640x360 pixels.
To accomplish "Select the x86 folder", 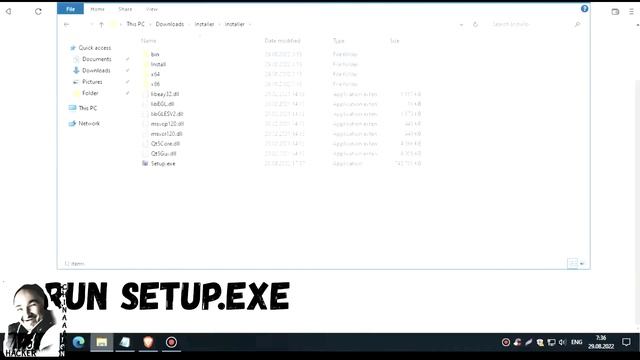I will tap(155, 84).
